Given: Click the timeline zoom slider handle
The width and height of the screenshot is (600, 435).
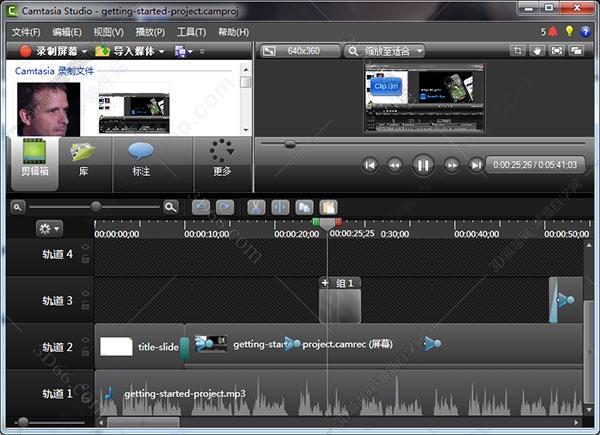Looking at the screenshot, I should pos(96,206).
